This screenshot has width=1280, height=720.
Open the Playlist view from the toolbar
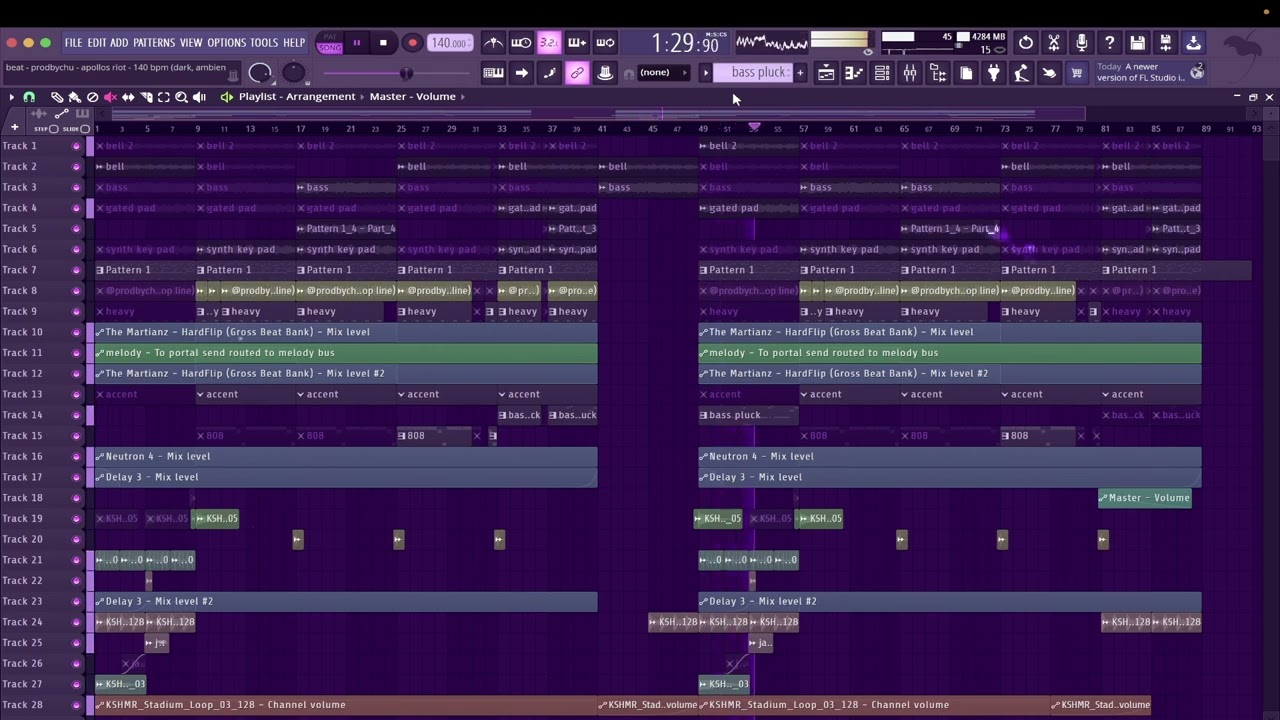coord(826,73)
